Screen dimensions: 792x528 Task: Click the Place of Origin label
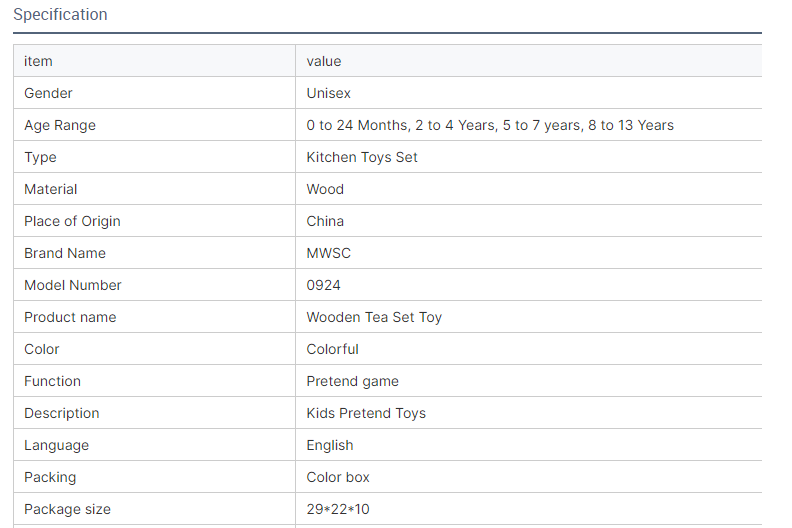coord(72,221)
